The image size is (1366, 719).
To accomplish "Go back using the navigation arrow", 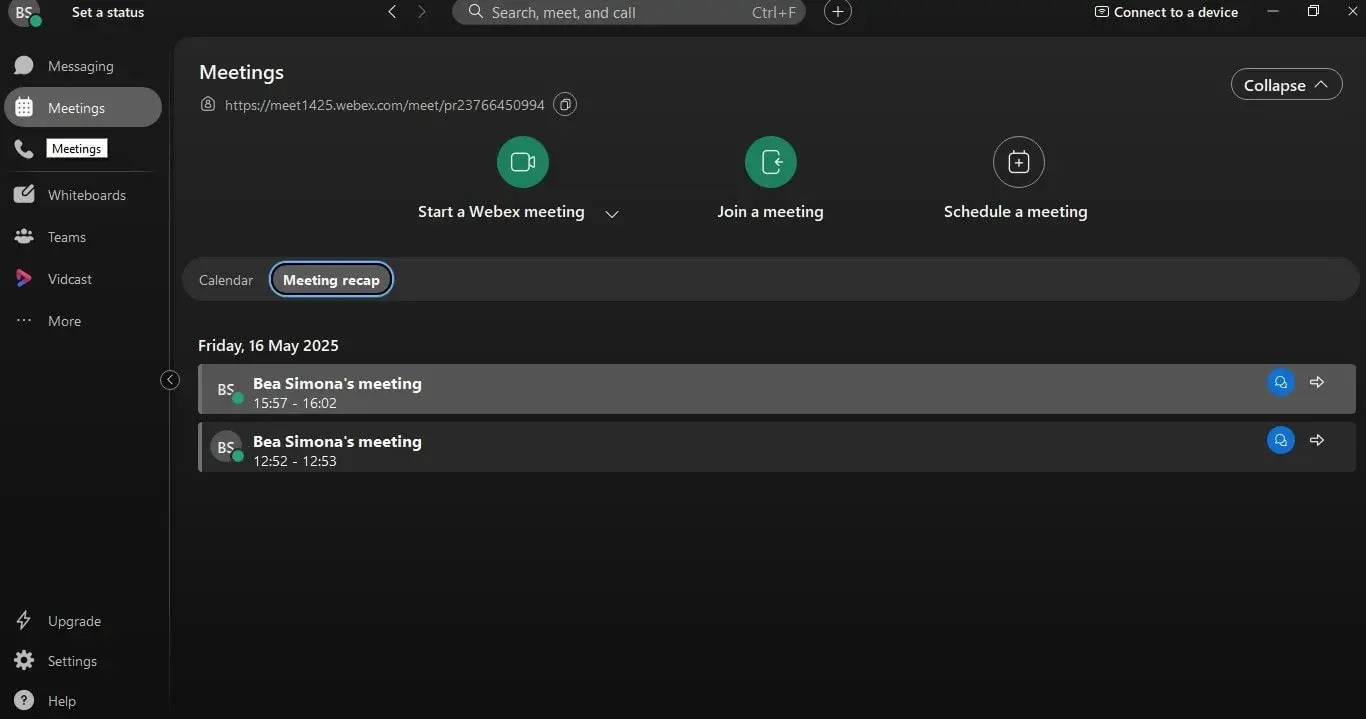I will point(392,12).
